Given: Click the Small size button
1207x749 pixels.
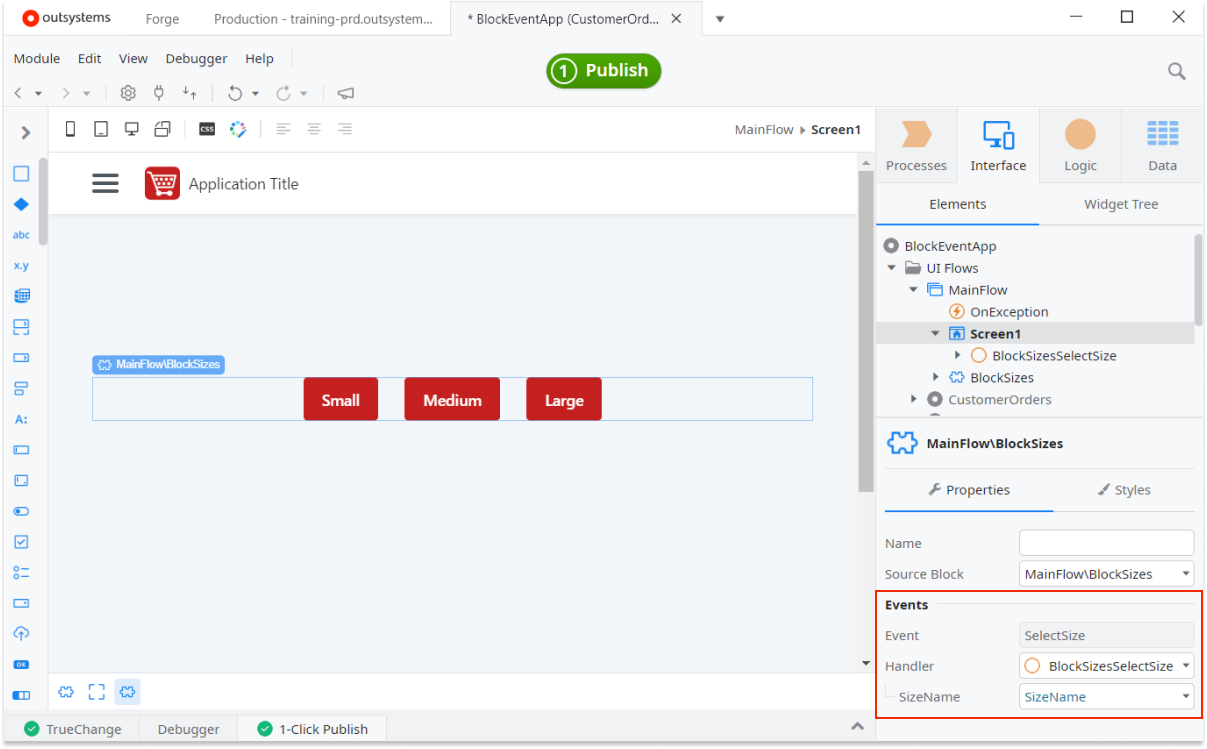Looking at the screenshot, I should coord(341,399).
